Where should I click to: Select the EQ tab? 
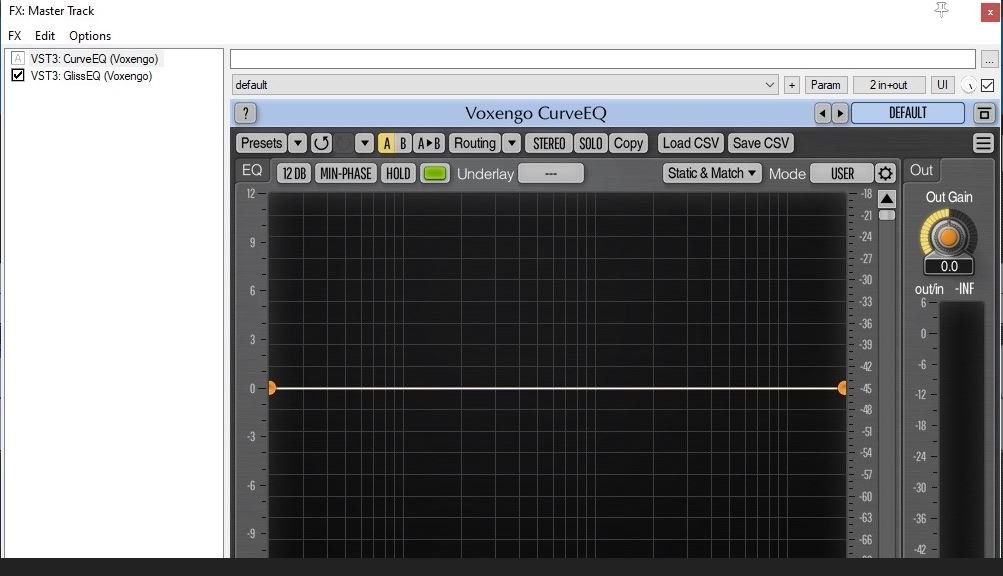252,170
